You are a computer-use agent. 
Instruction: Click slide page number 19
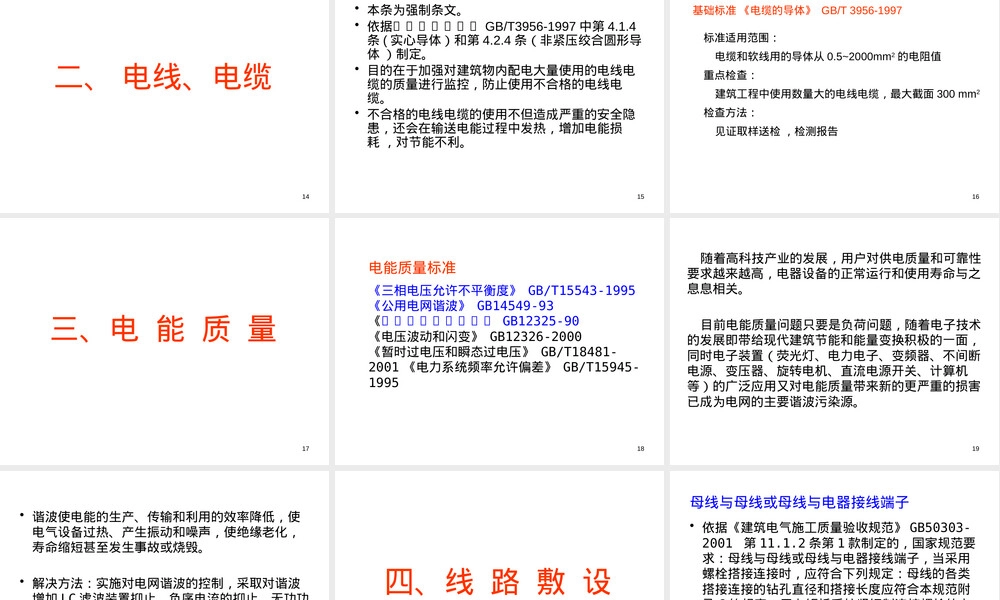click(975, 448)
